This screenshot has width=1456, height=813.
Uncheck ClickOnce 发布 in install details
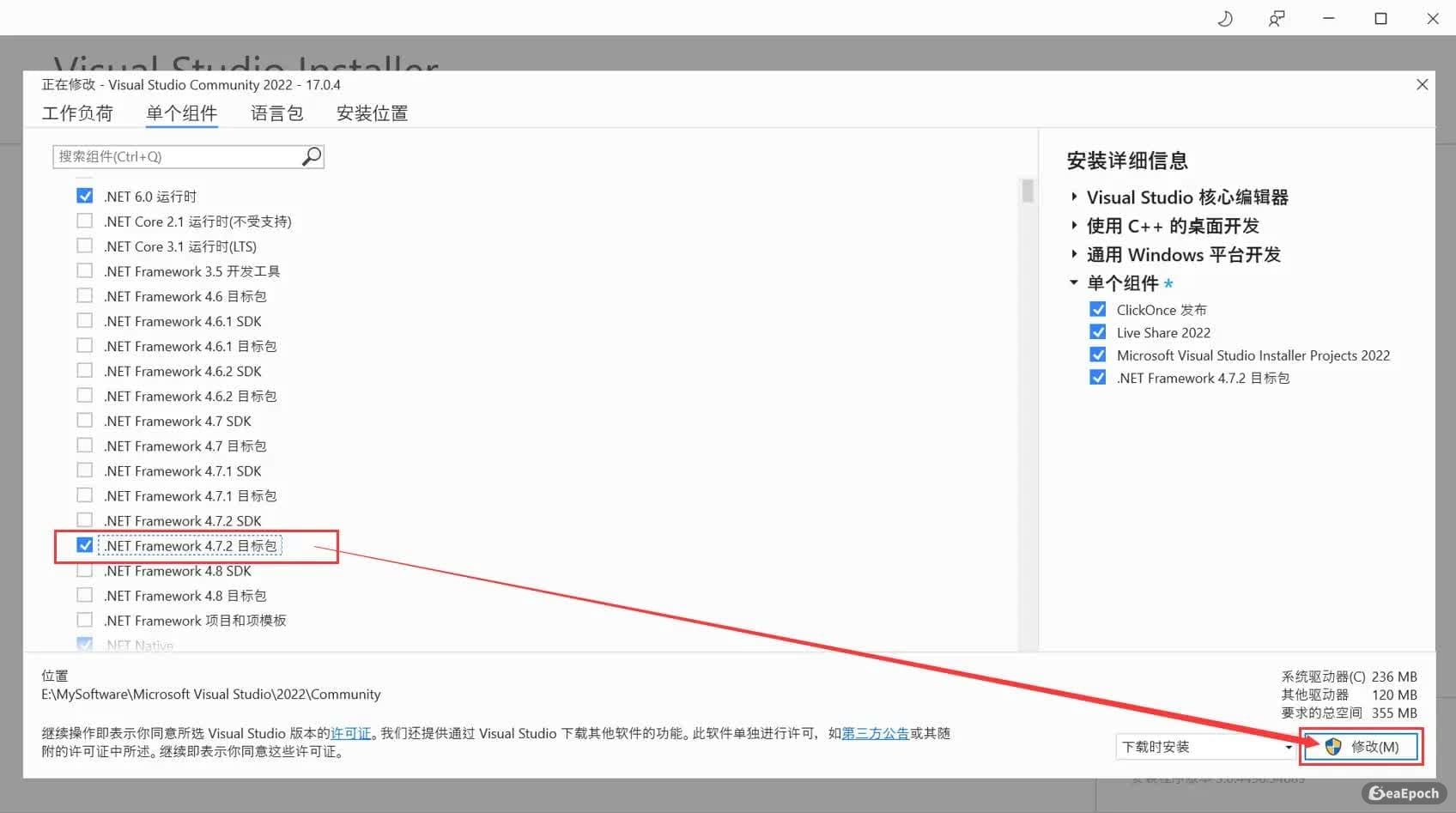[x=1098, y=309]
